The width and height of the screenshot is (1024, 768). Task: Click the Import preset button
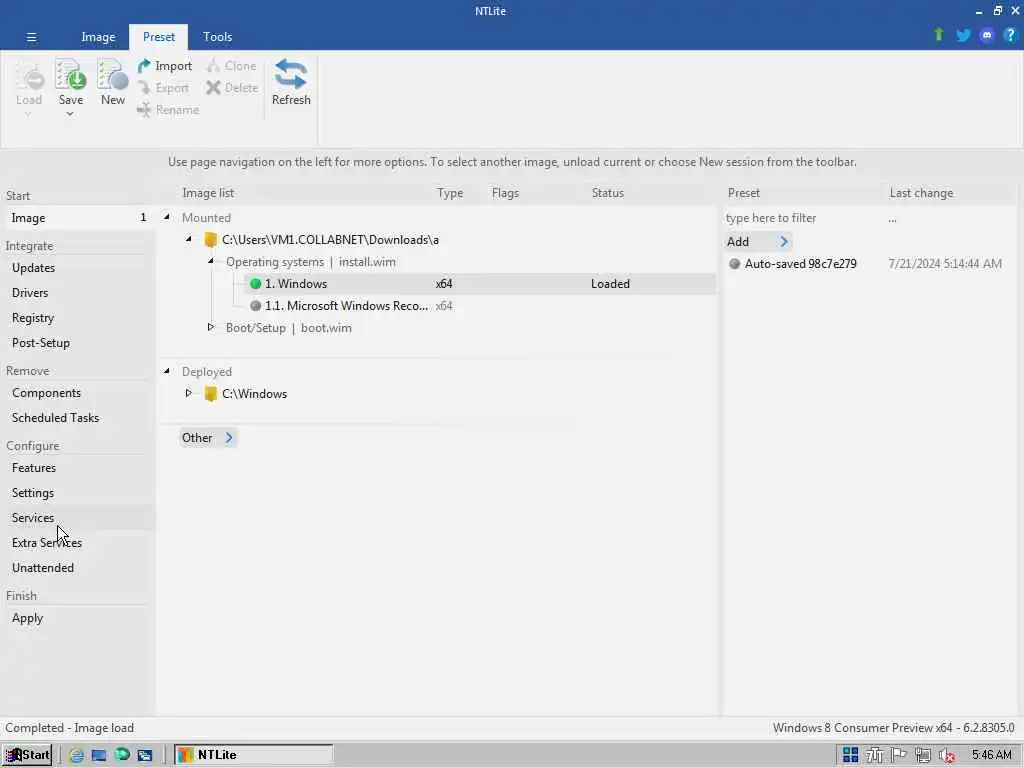(165, 66)
